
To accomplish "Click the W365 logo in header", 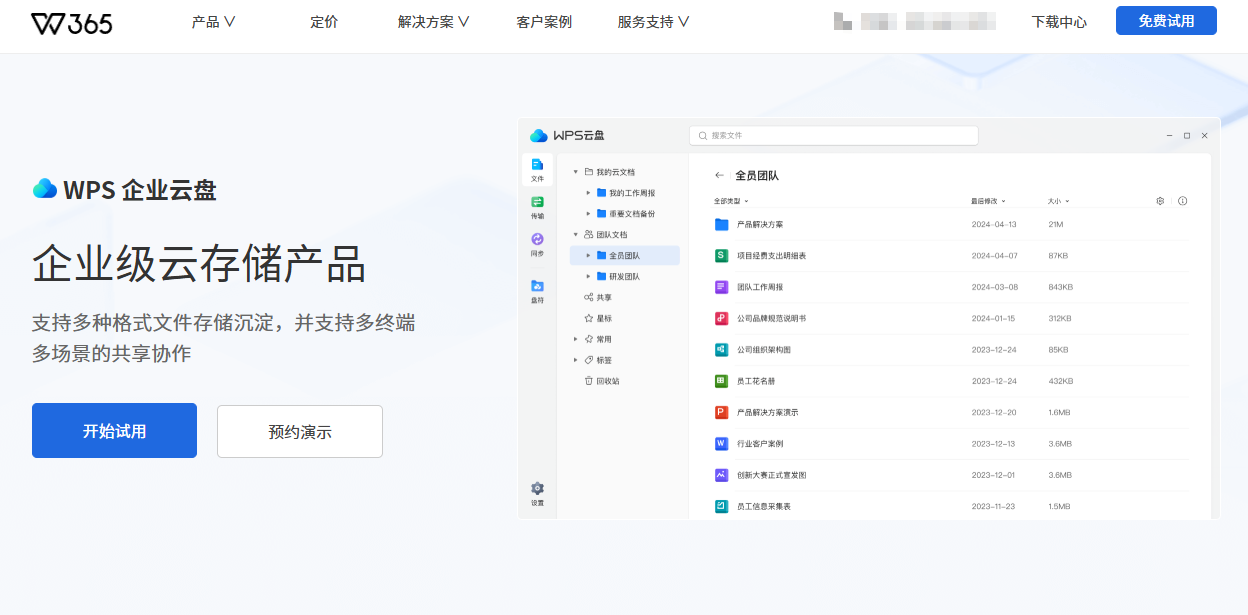I will tap(71, 23).
